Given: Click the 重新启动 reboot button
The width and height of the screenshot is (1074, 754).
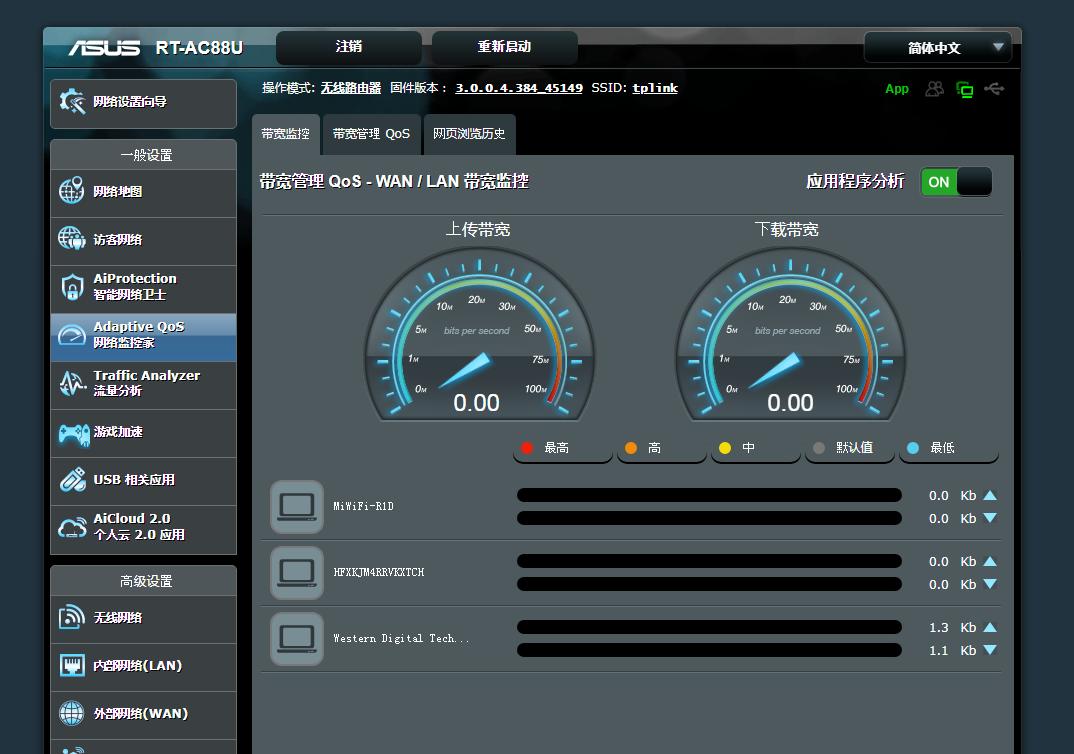Looking at the screenshot, I should pyautogui.click(x=504, y=47).
